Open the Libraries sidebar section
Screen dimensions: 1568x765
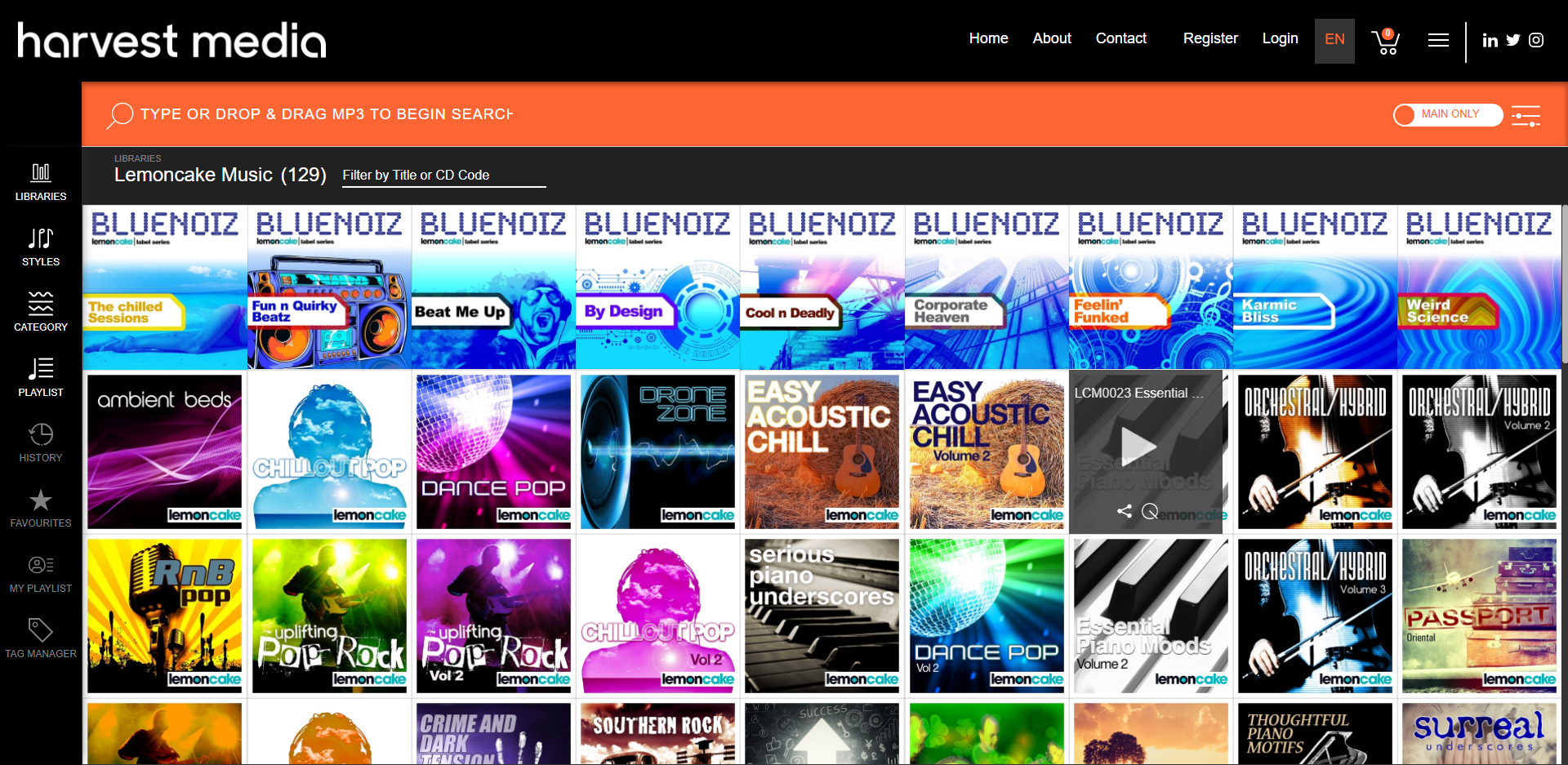coord(41,181)
